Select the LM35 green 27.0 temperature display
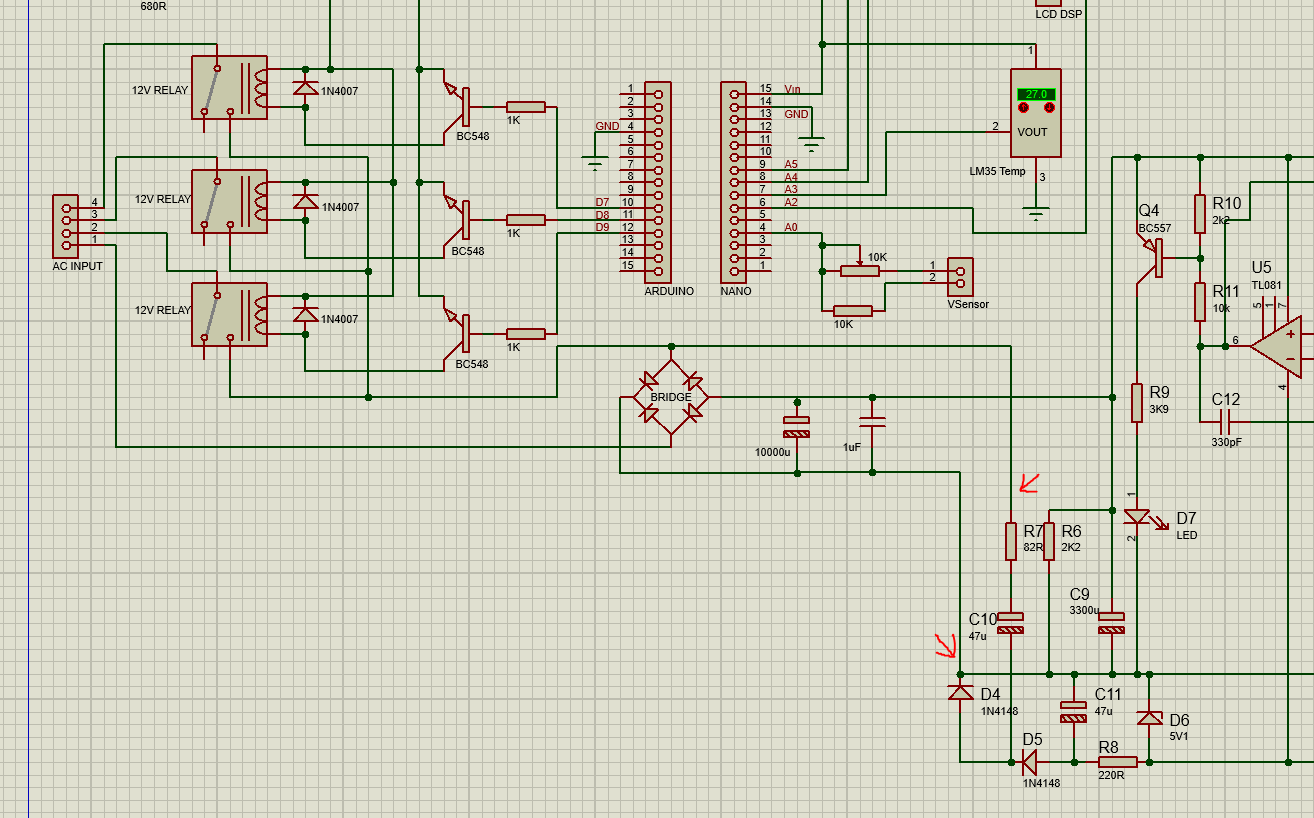The image size is (1314, 818). point(1036,94)
